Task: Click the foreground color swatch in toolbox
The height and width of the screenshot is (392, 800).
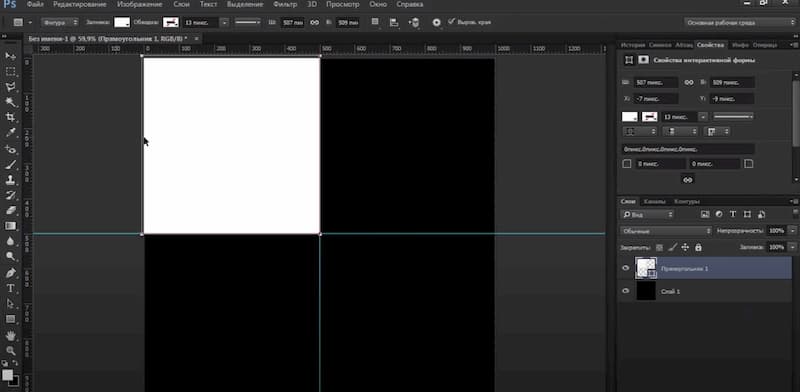Action: coord(7,375)
